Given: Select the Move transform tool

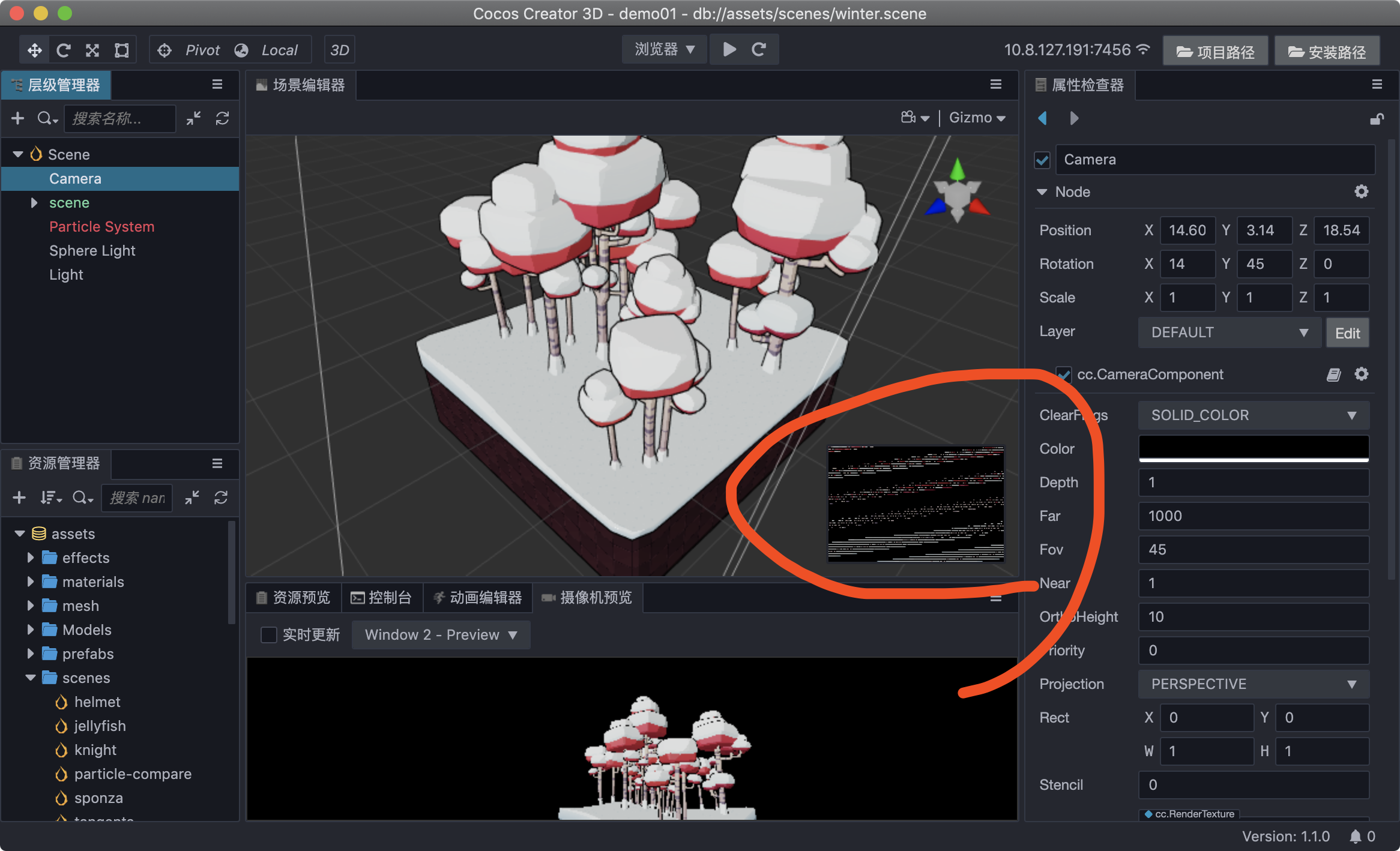Looking at the screenshot, I should tap(35, 50).
